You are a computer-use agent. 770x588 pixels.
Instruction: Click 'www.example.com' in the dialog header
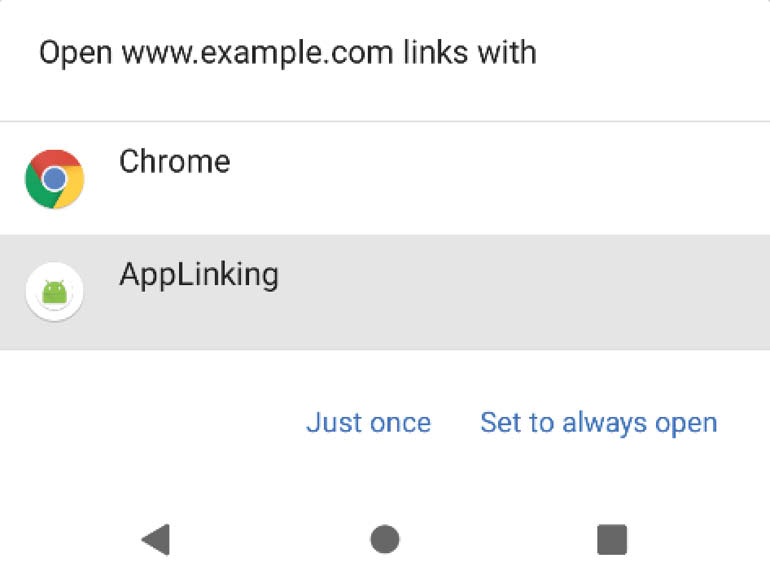tap(257, 54)
